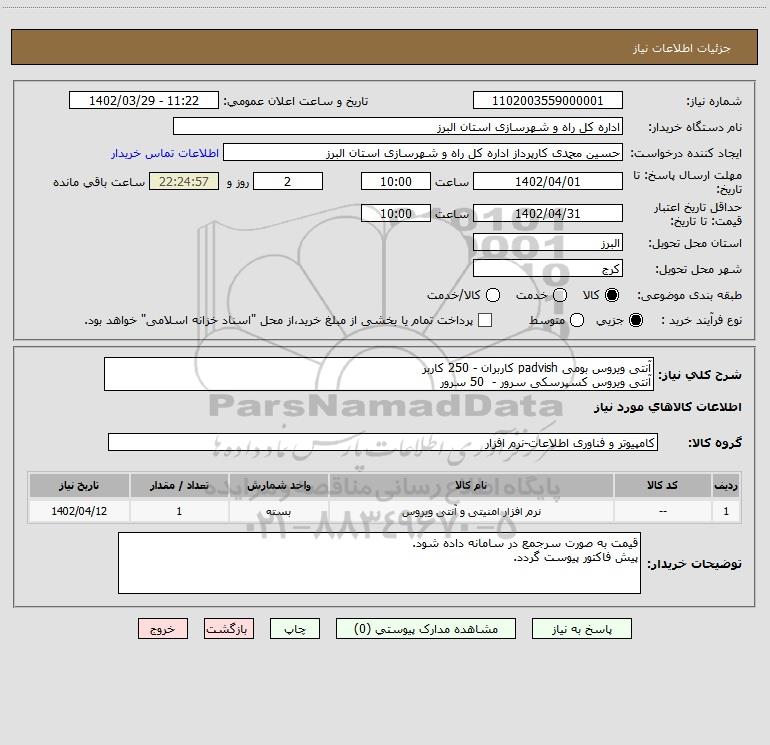Click the response deadline hour 10:00 field
Viewport: 770px width, 745px height.
396,181
